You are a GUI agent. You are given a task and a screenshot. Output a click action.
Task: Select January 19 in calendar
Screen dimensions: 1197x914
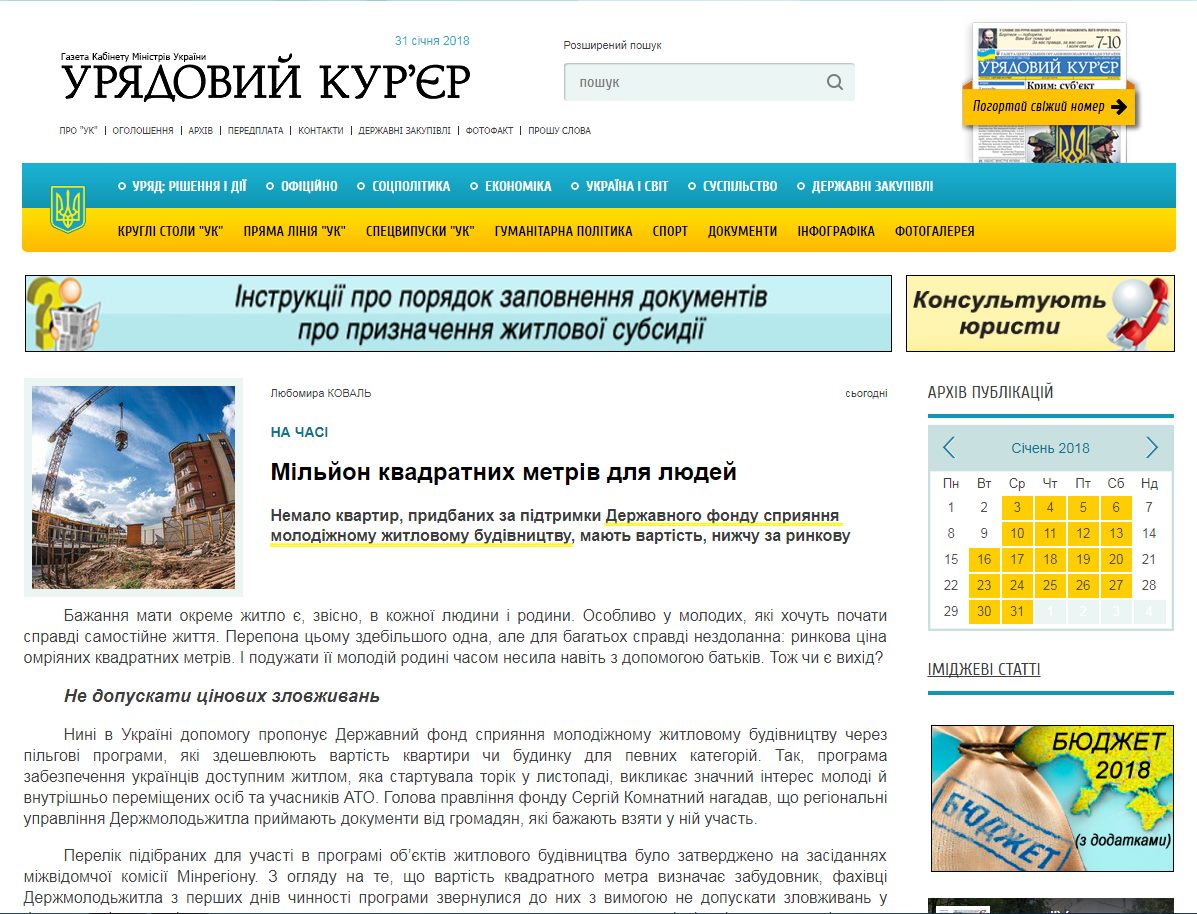tap(1083, 560)
